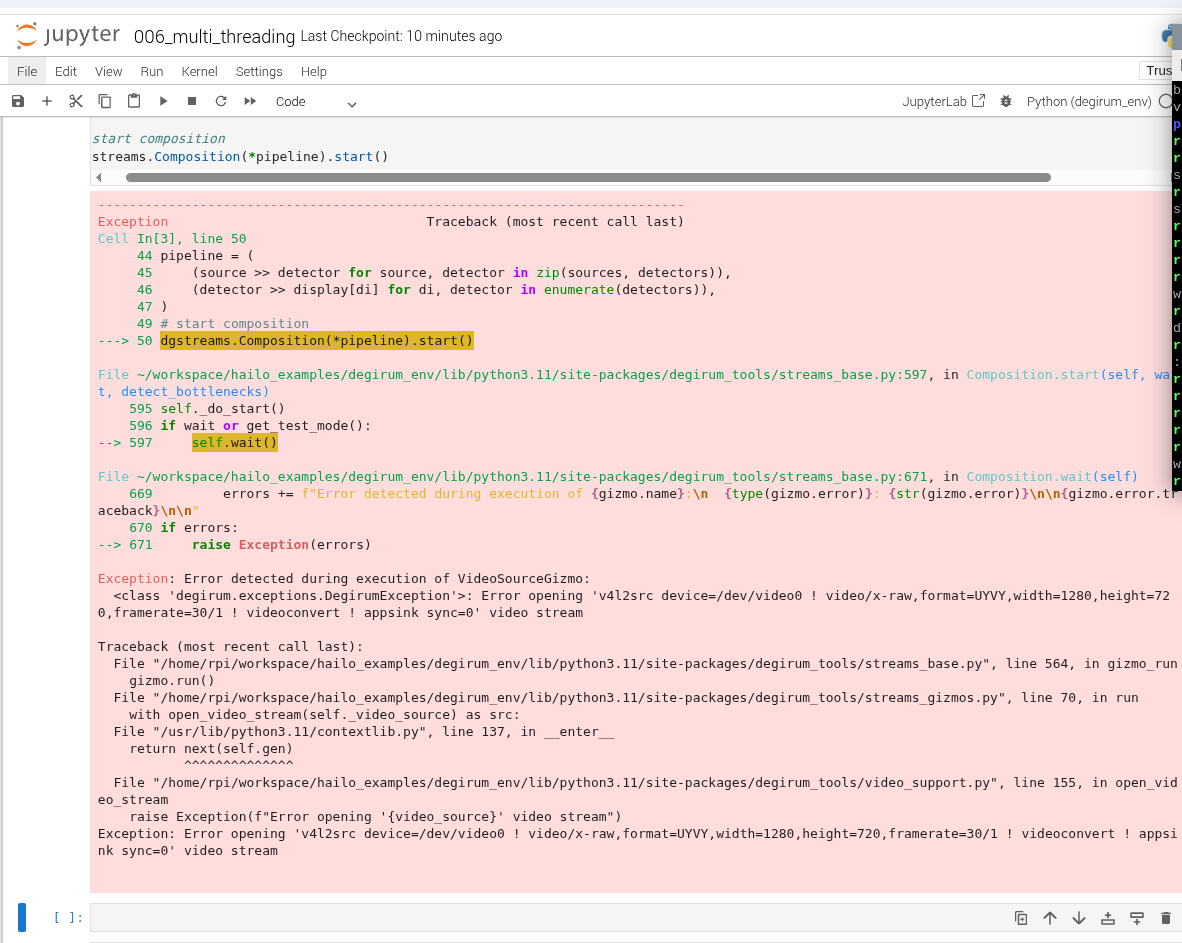Click the horizontal scrollbar under the code cell
The image size is (1182, 943).
(587, 177)
